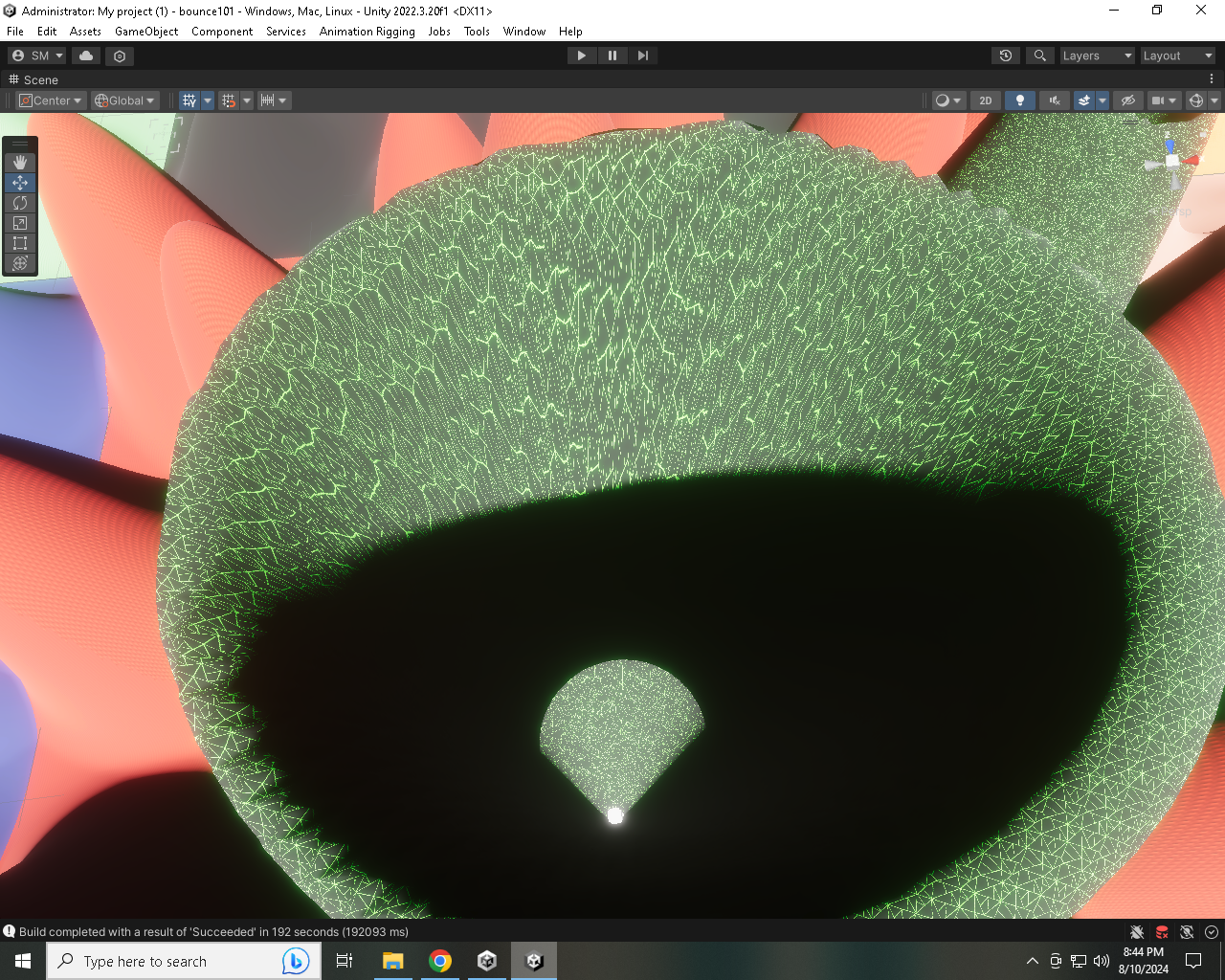1225x980 pixels.
Task: Open the Layout dropdown
Action: click(x=1177, y=56)
